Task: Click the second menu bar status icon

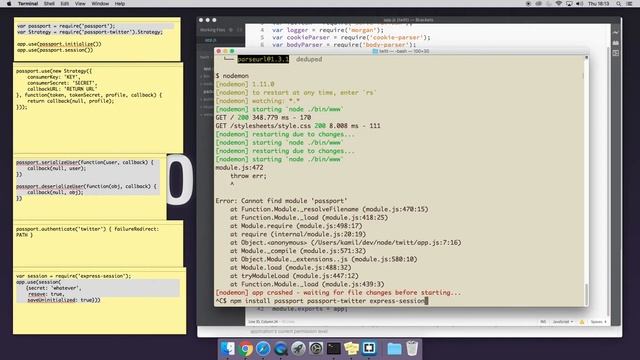Action: click(538, 4)
